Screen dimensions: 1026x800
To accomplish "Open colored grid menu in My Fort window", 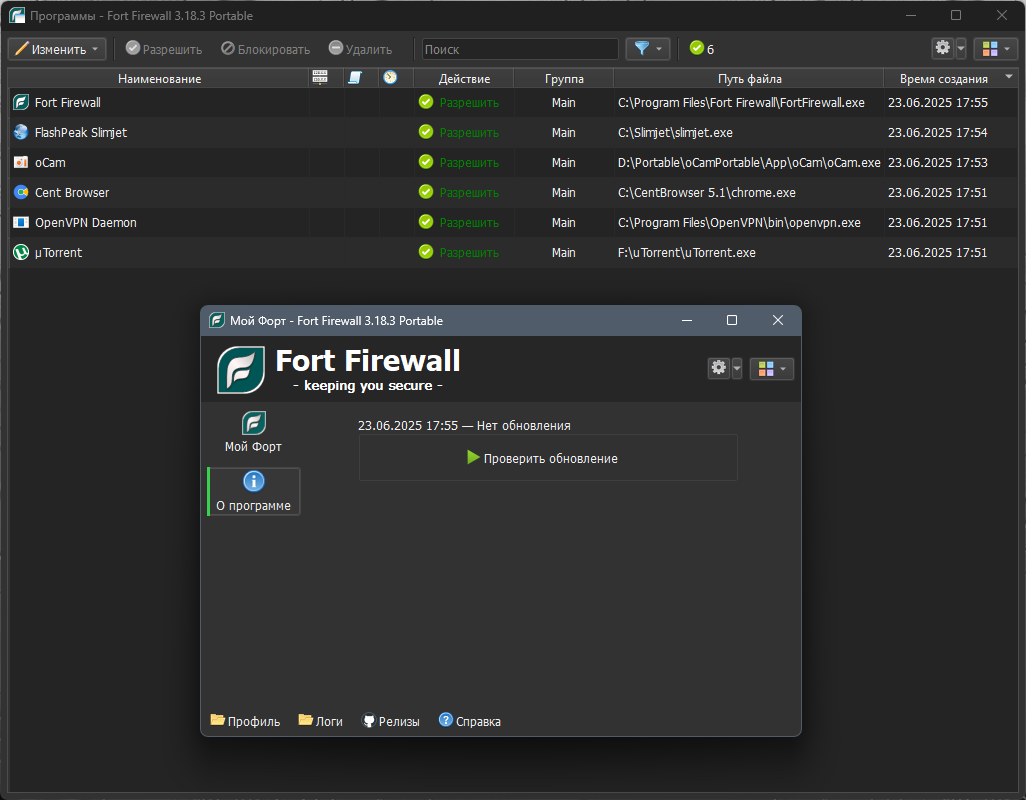I will 771,369.
